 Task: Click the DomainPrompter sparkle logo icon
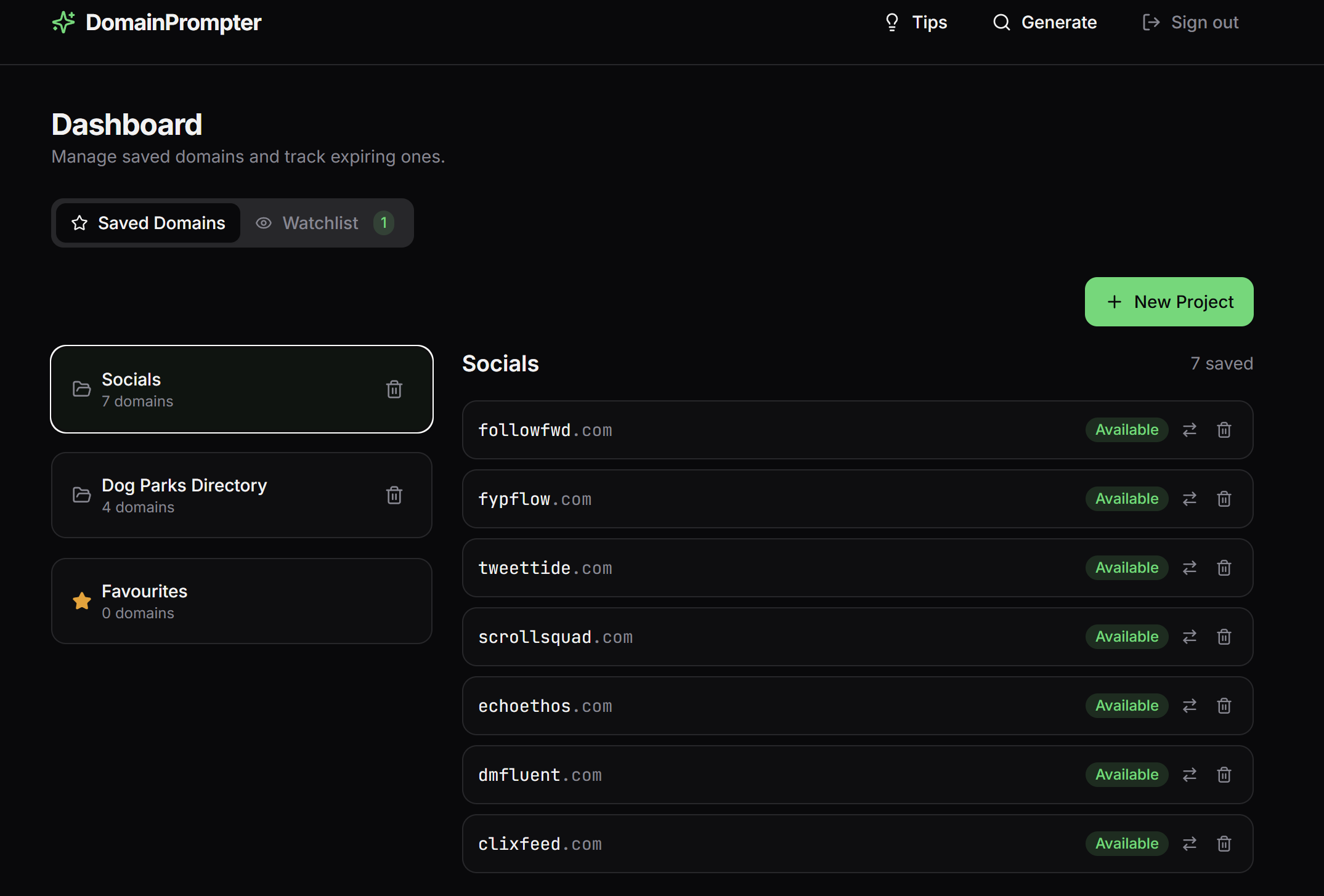click(x=63, y=22)
